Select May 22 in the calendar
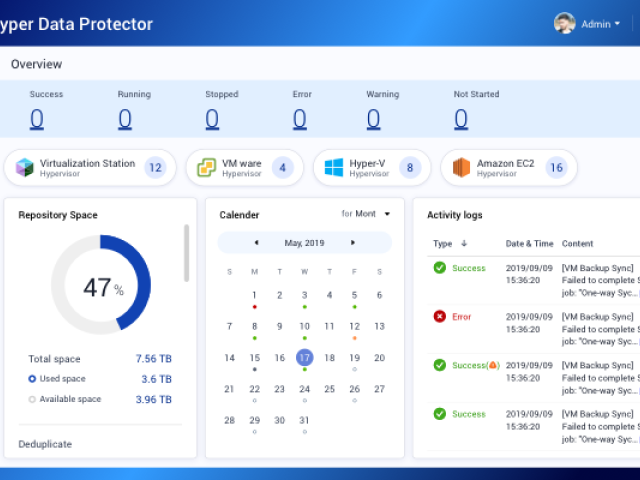The height and width of the screenshot is (480, 640). [x=254, y=389]
